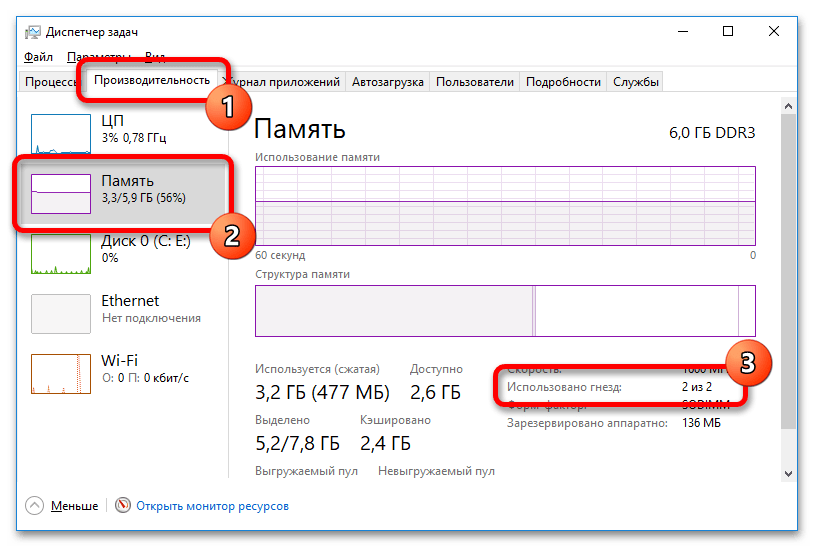Open the Подробности tab
This screenshot has height=547, width=814.
pos(563,82)
